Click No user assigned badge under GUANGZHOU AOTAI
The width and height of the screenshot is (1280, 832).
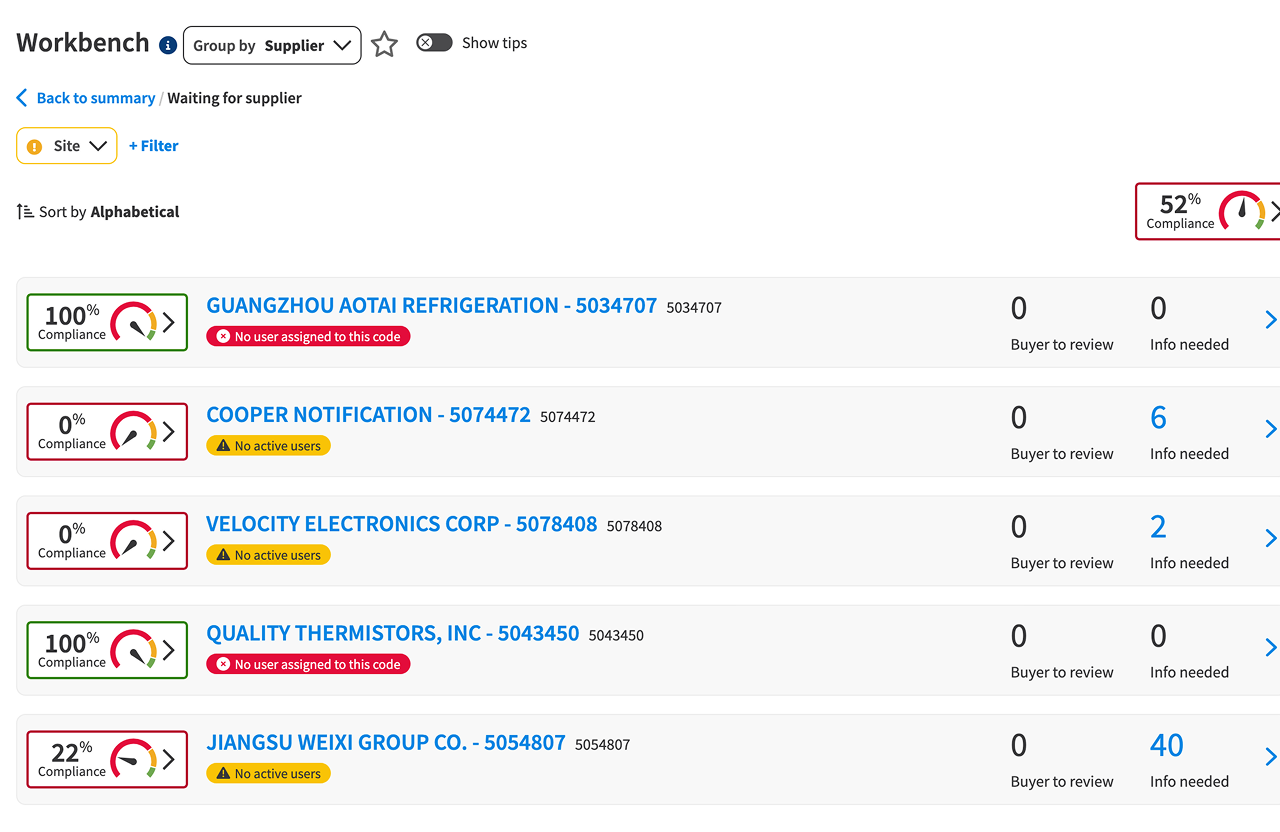click(308, 336)
